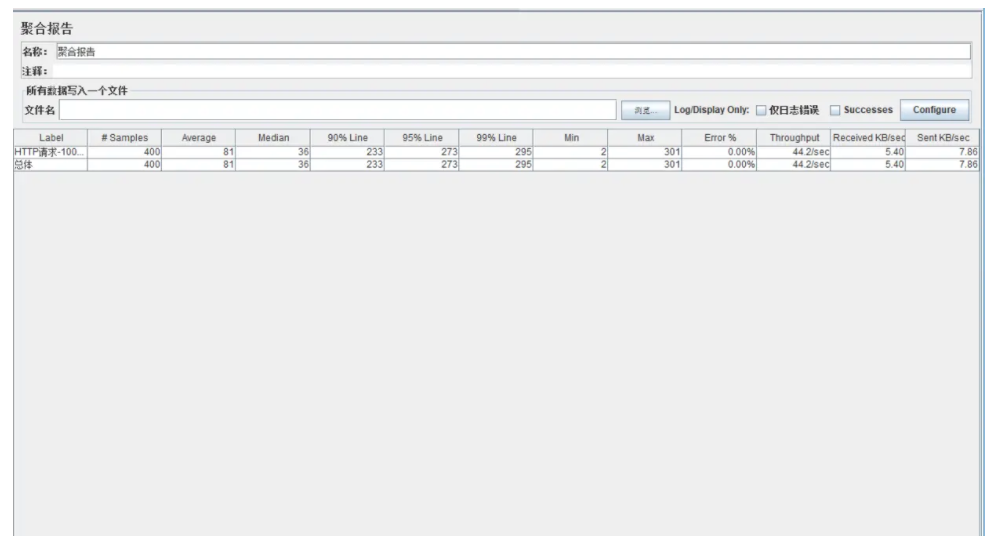Select the Received KB/sec column header
The width and height of the screenshot is (1000, 536).
click(868, 138)
